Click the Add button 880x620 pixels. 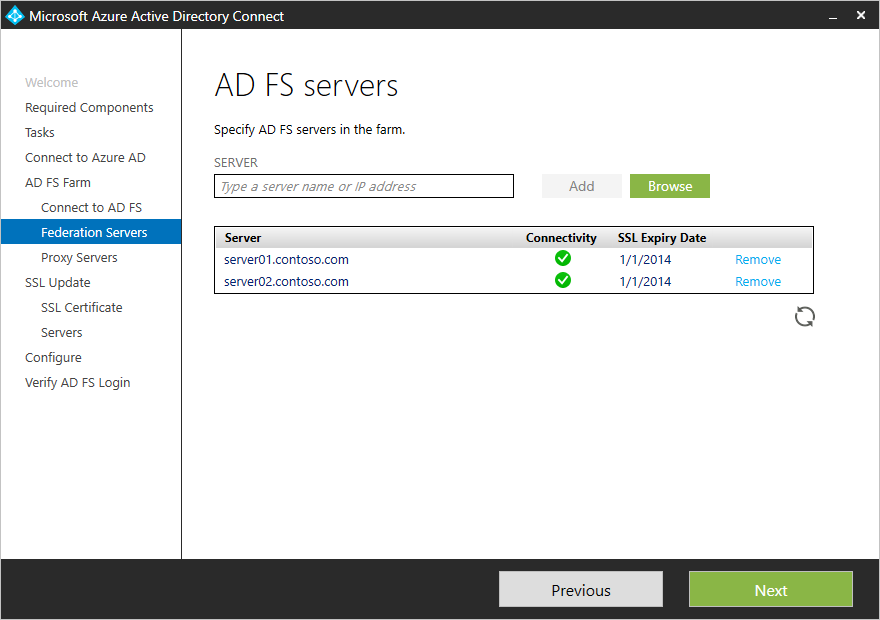581,186
